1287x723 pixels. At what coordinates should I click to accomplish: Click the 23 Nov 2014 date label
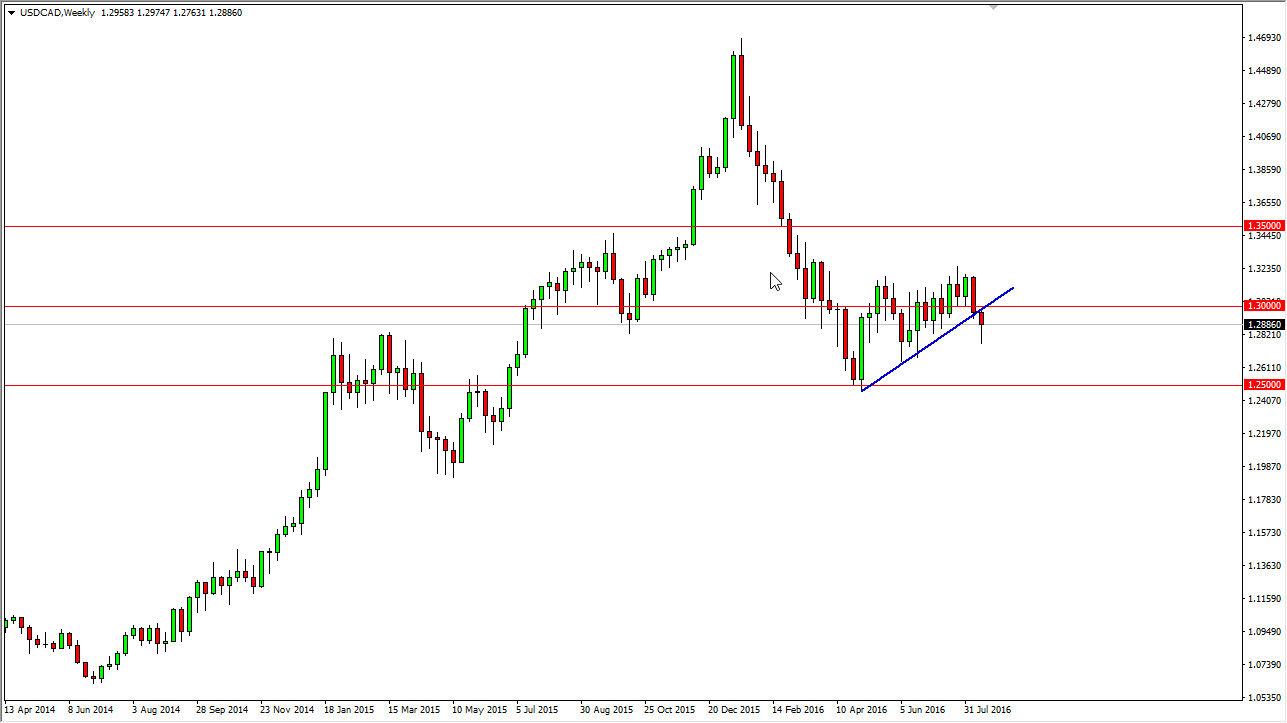[x=286, y=709]
